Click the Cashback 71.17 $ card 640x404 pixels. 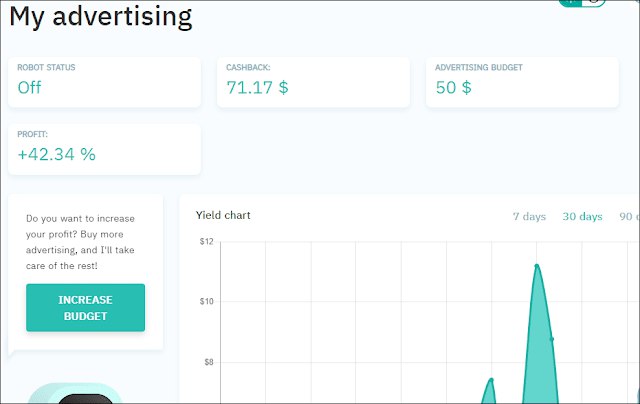[313, 82]
